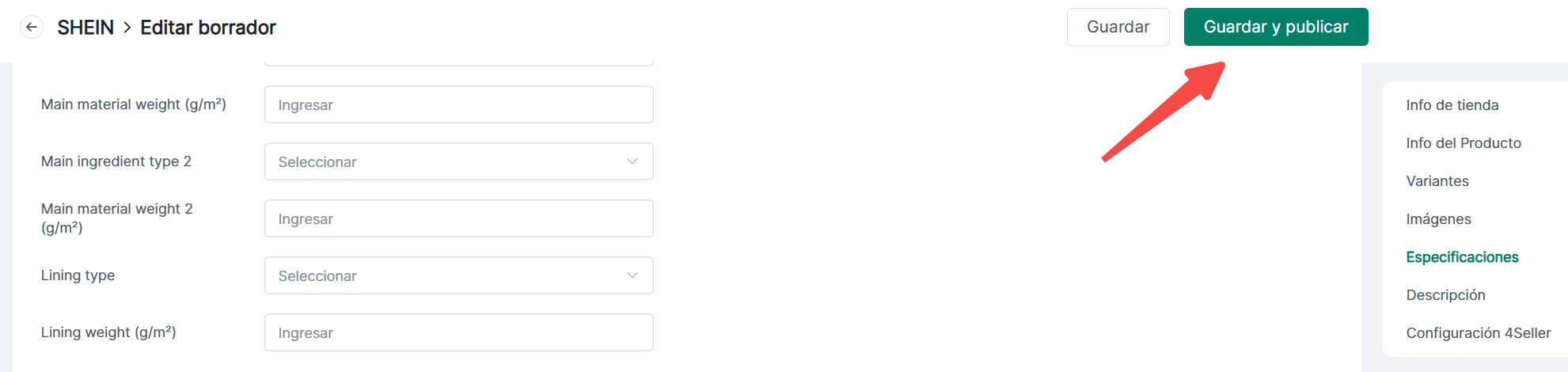
Task: Click the back arrow icon
Action: pyautogui.click(x=32, y=28)
